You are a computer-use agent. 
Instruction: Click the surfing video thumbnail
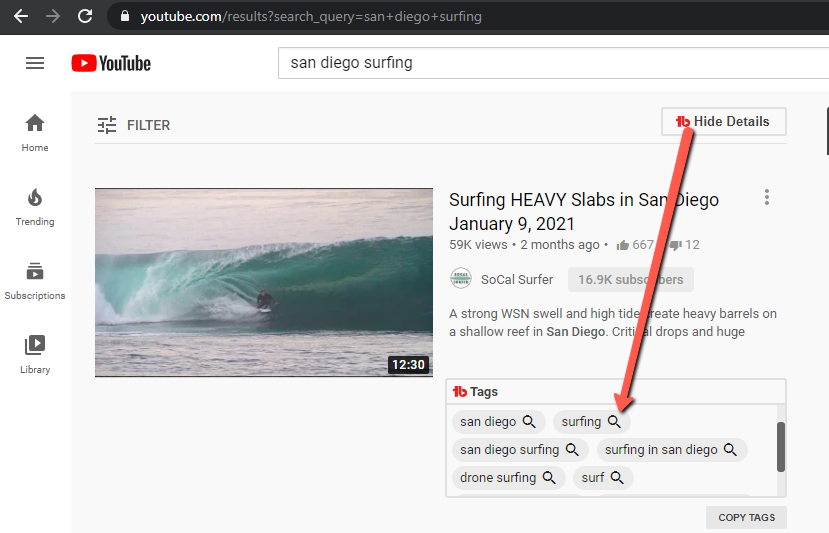(x=264, y=282)
